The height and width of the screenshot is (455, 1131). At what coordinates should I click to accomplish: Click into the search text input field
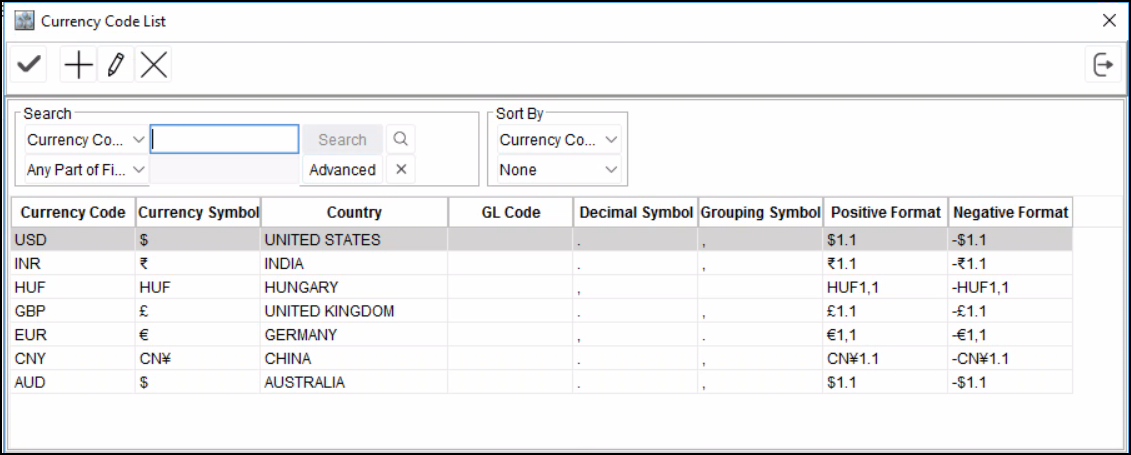pos(225,140)
